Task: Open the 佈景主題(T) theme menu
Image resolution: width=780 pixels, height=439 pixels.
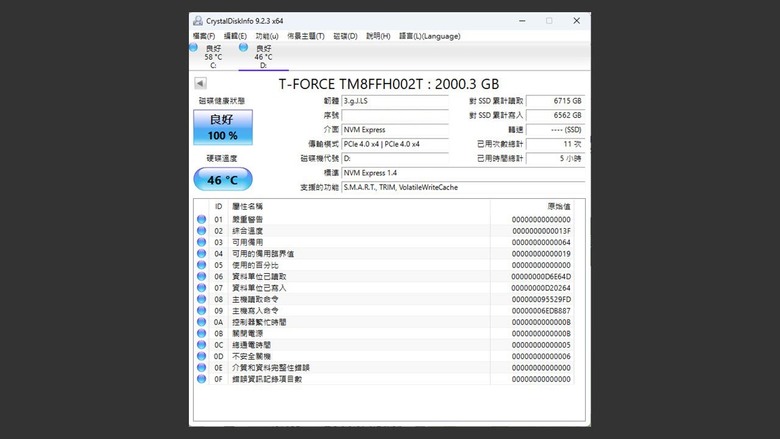Action: pyautogui.click(x=305, y=36)
